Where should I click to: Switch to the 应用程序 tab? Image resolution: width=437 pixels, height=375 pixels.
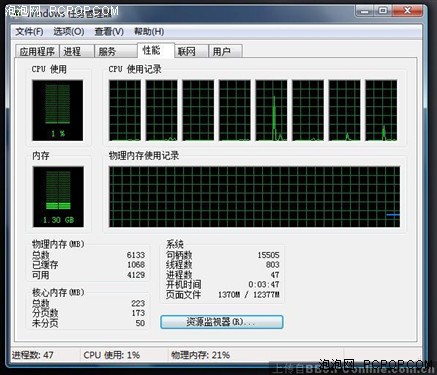(x=37, y=51)
